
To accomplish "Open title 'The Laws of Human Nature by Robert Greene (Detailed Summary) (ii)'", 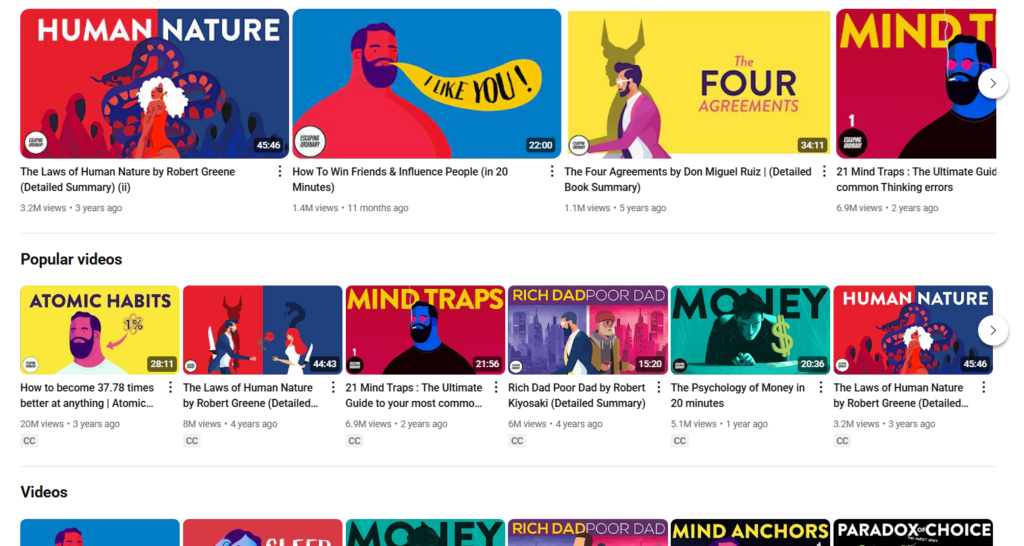I will (127, 179).
